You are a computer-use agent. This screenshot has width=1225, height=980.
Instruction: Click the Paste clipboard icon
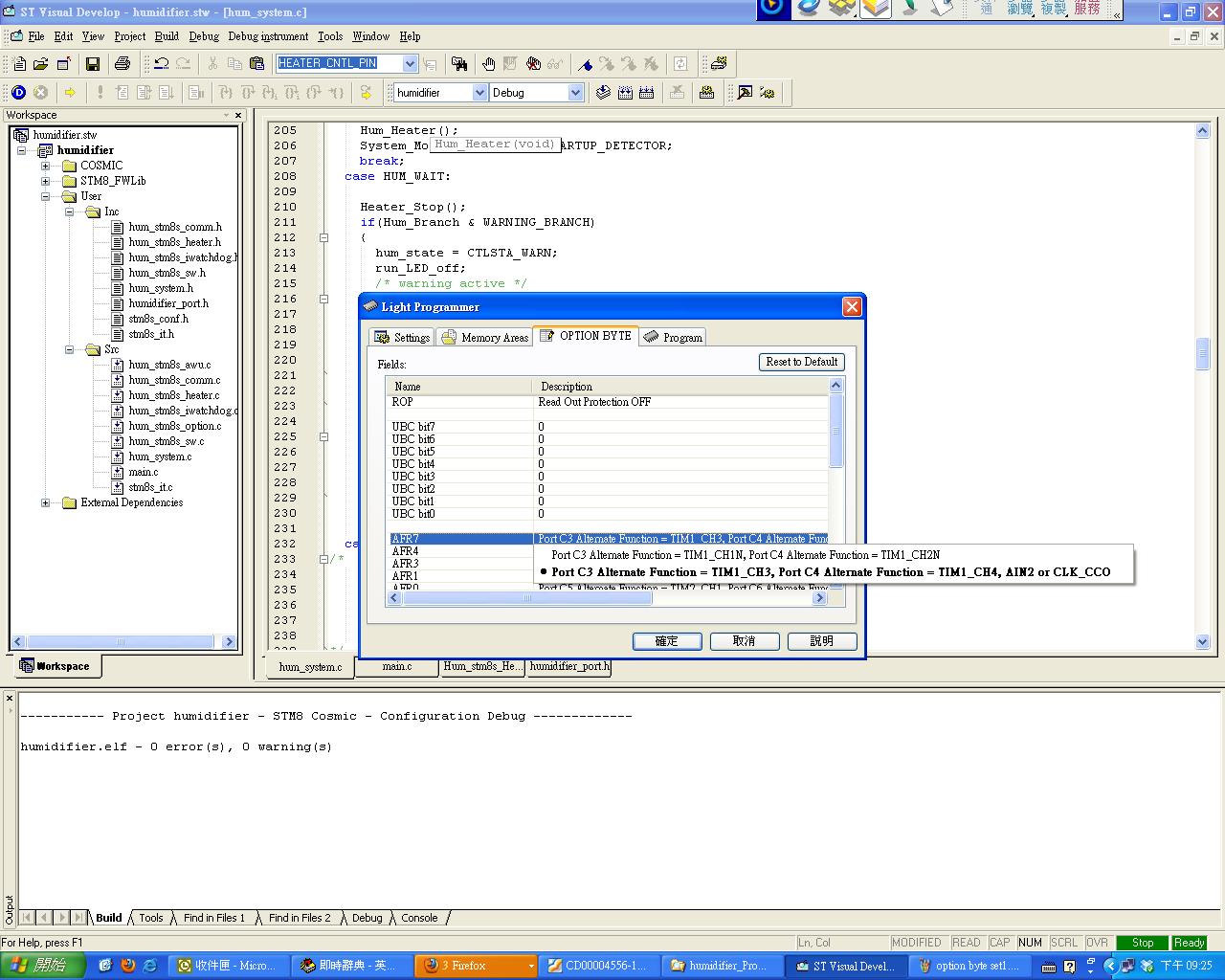point(256,64)
